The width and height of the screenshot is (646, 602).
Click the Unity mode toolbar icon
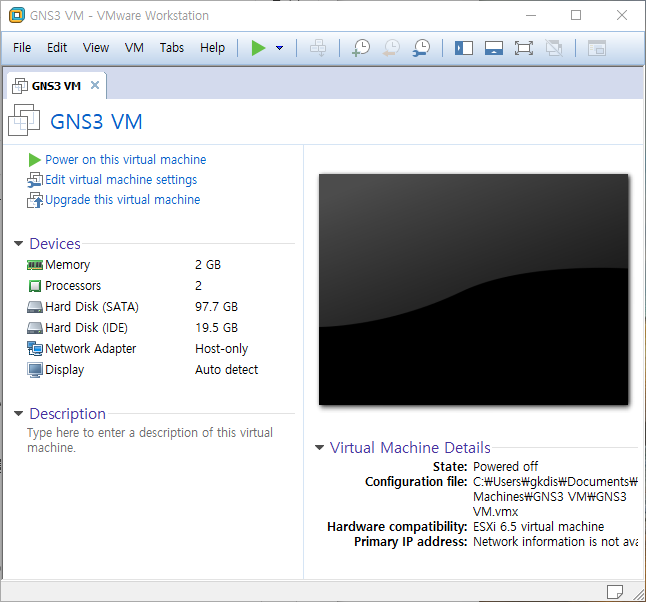pos(554,48)
